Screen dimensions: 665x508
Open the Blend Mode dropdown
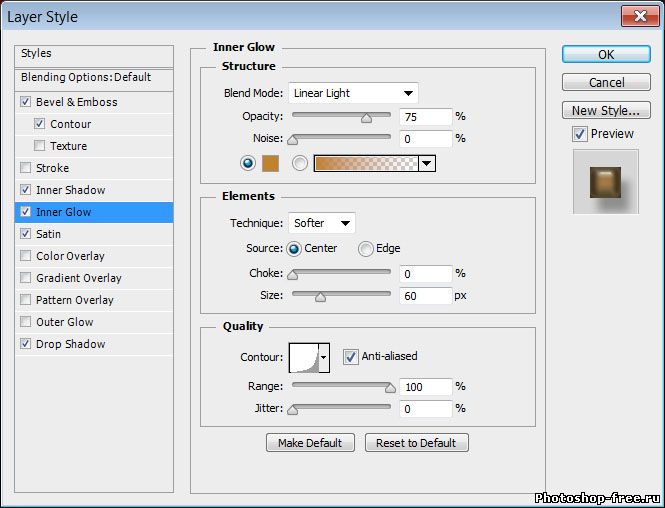coord(352,93)
